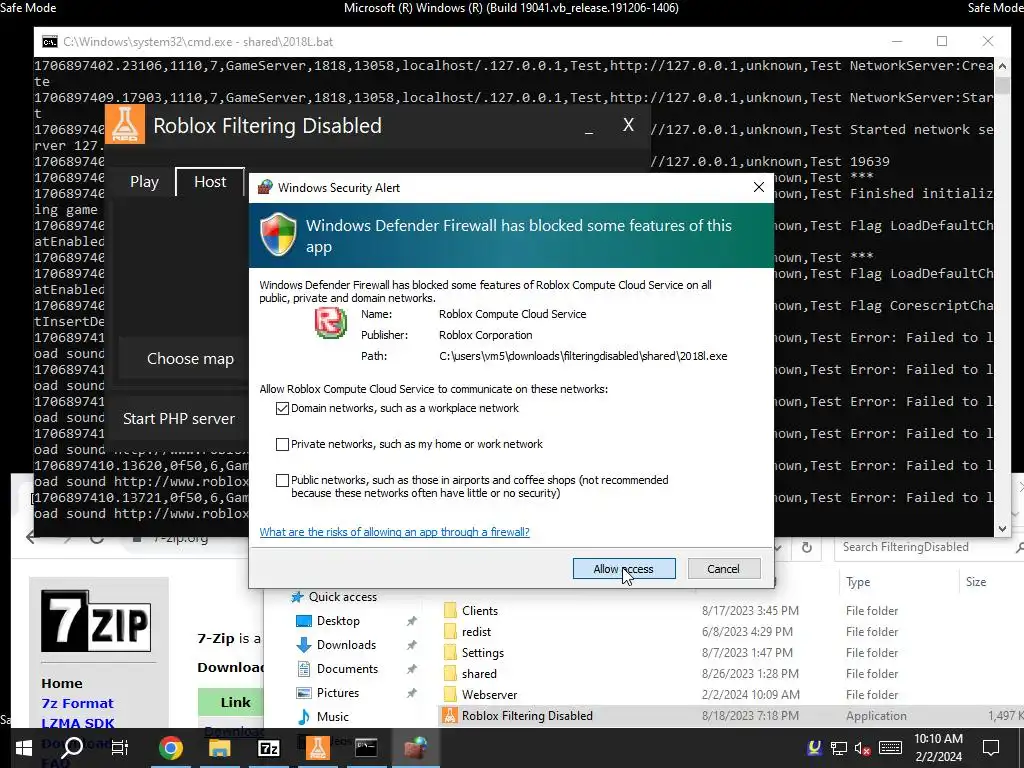Maximize the cmd.exe window
Image resolution: width=1024 pixels, height=768 pixels.
[x=942, y=41]
